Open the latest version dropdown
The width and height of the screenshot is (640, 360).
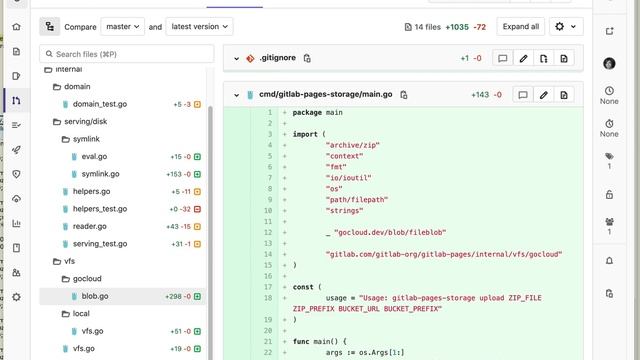point(199,27)
